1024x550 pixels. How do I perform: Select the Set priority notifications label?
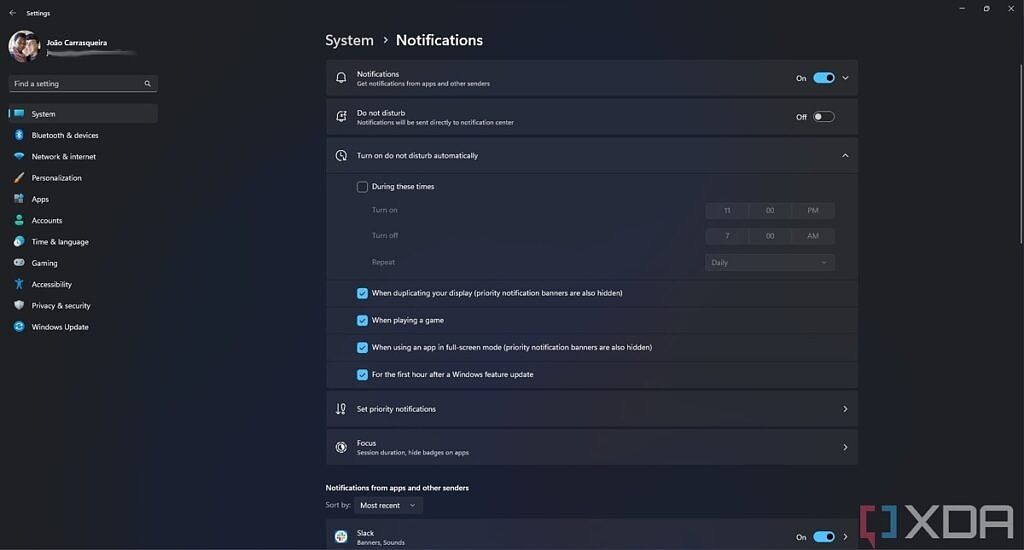[396, 409]
